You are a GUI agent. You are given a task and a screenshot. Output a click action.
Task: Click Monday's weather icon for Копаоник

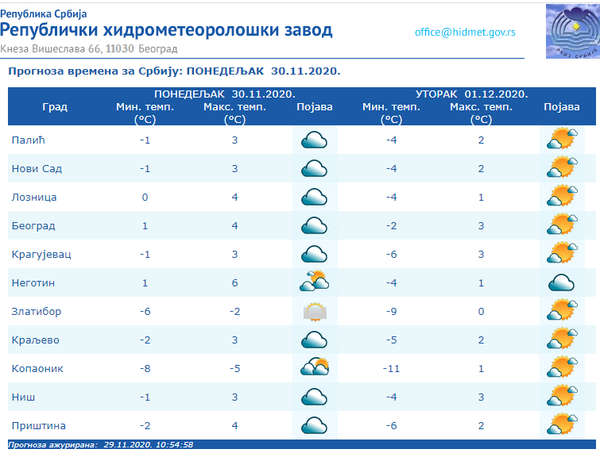pyautogui.click(x=316, y=369)
